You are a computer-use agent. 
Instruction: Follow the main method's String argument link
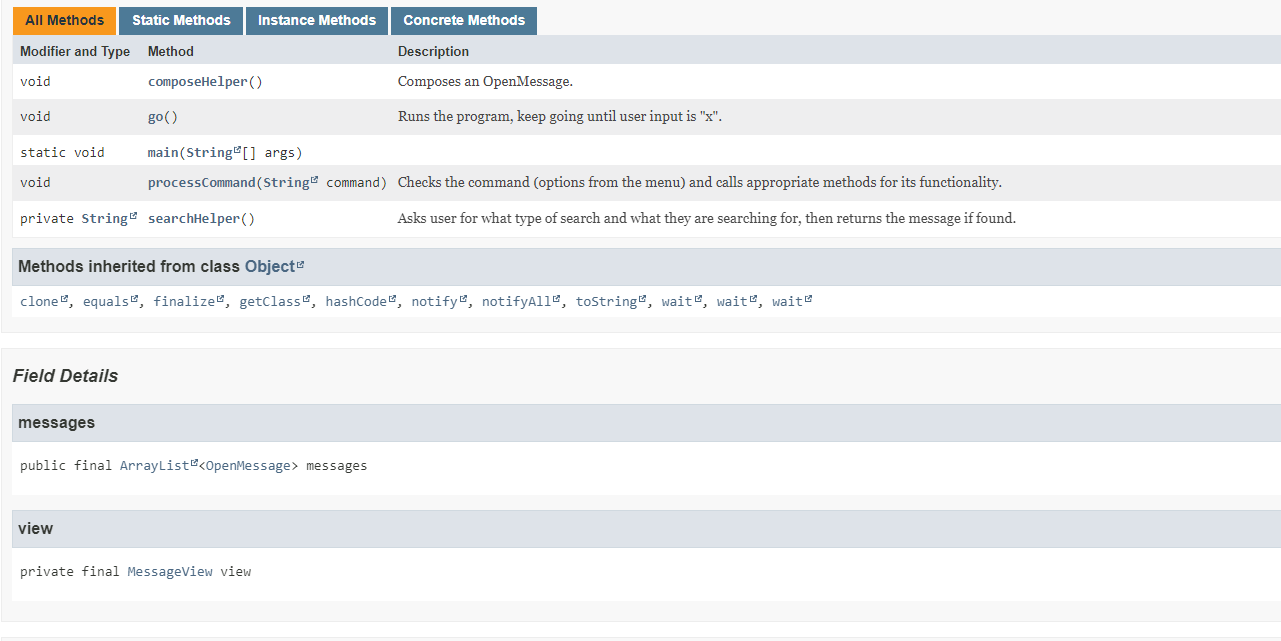coord(210,151)
